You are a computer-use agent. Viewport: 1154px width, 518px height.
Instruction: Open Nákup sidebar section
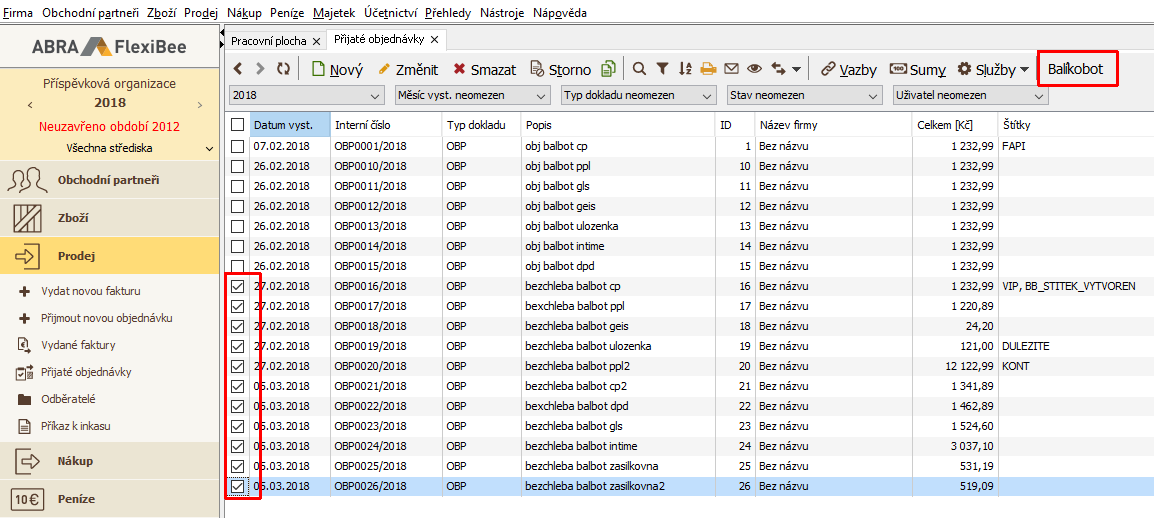coord(110,461)
